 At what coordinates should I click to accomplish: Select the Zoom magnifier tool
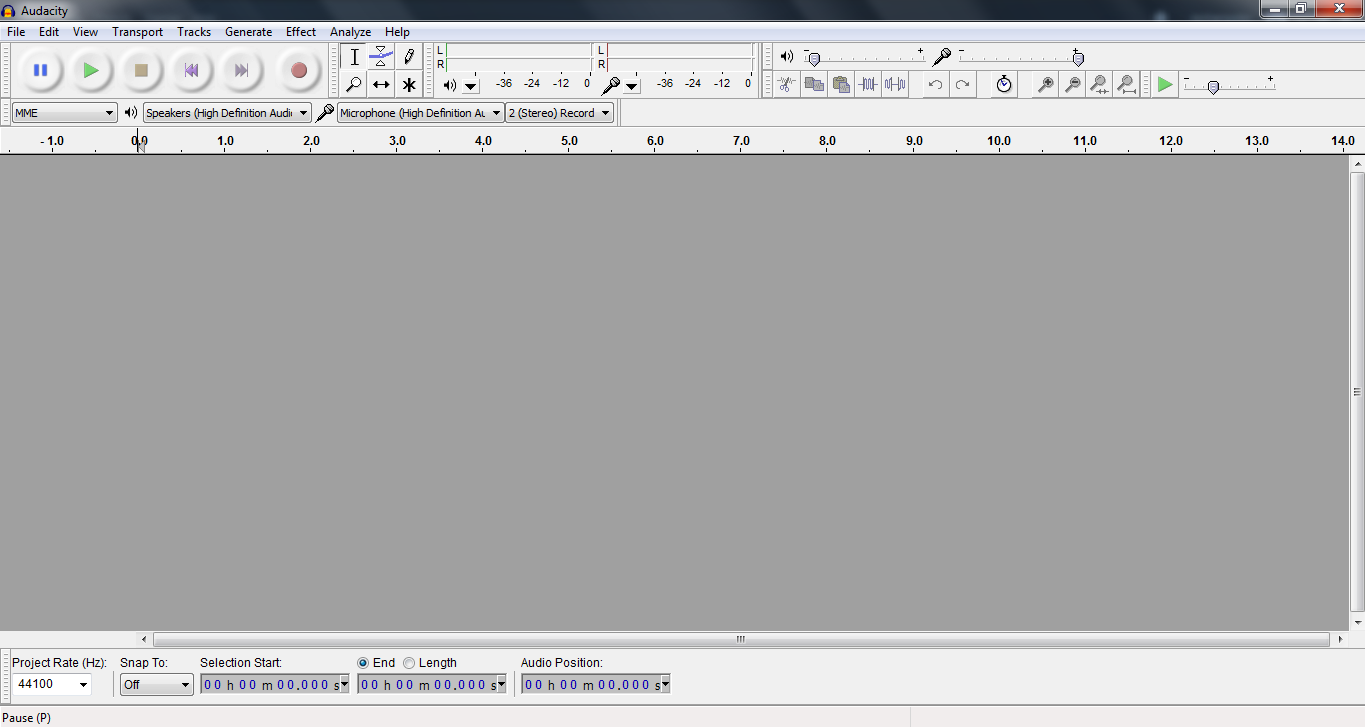(354, 84)
